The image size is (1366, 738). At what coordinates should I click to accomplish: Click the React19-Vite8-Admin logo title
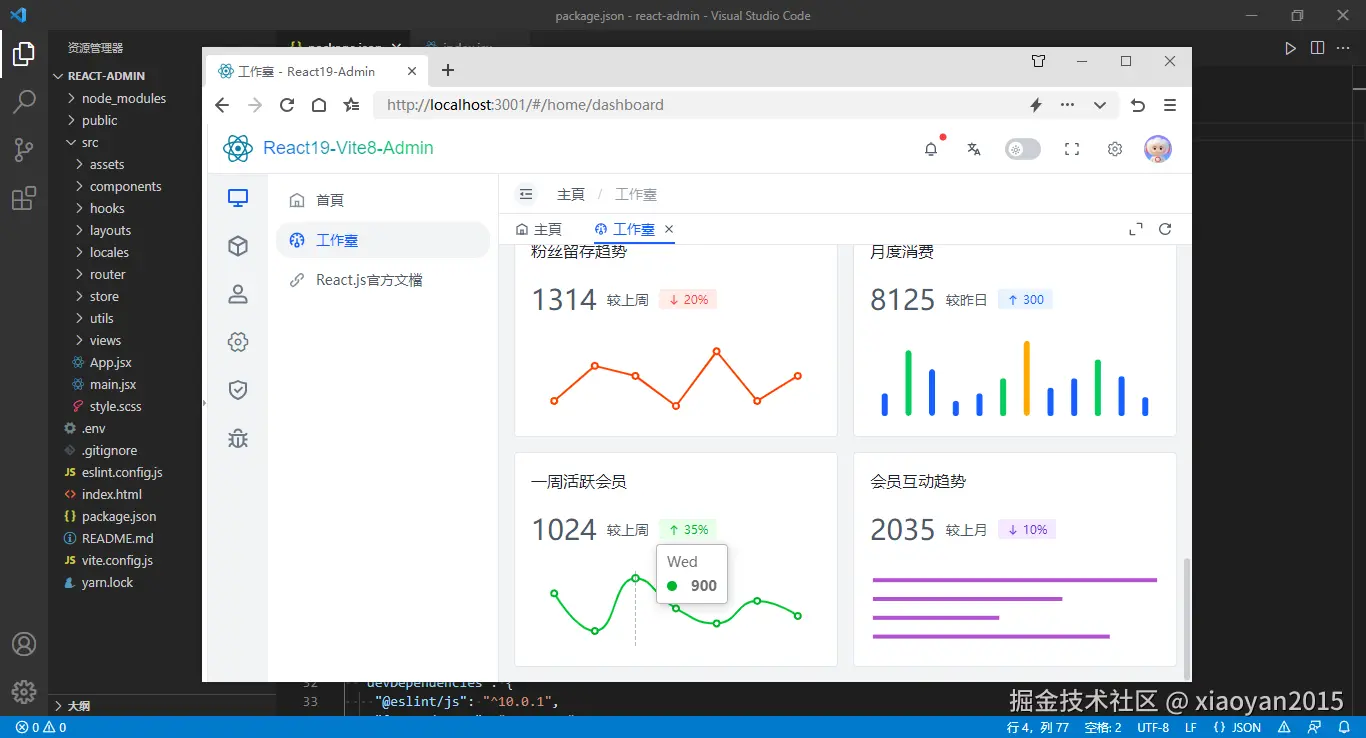click(348, 148)
